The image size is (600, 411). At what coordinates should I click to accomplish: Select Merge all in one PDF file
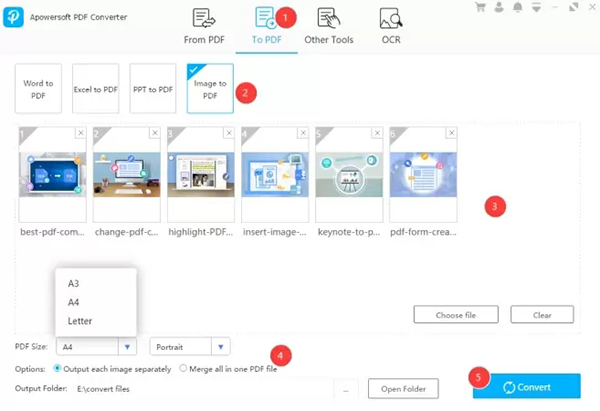click(x=183, y=368)
